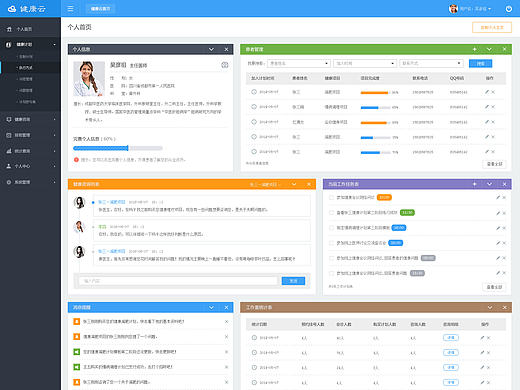Screen dimensions: 520x390
Task: Check the first task with orange badge
Action: click(331, 198)
